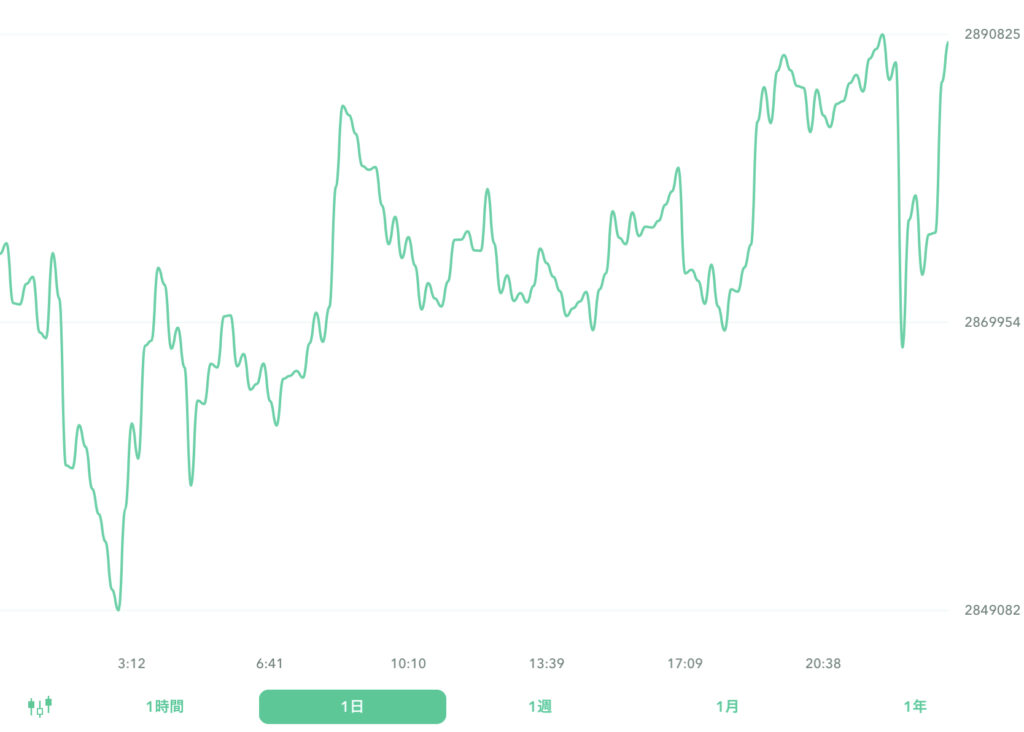Click the chart line's rightmost end point

pyautogui.click(x=947, y=43)
